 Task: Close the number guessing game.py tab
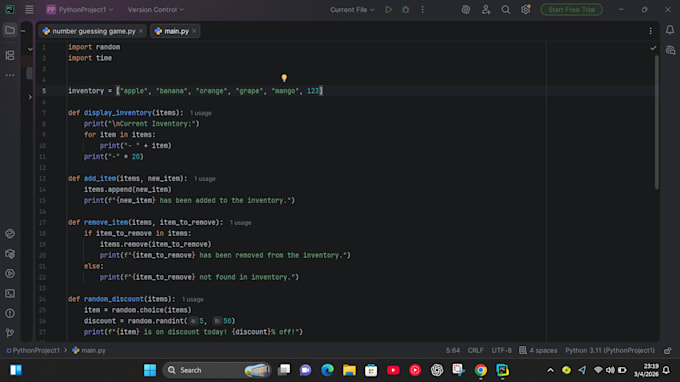click(x=141, y=31)
